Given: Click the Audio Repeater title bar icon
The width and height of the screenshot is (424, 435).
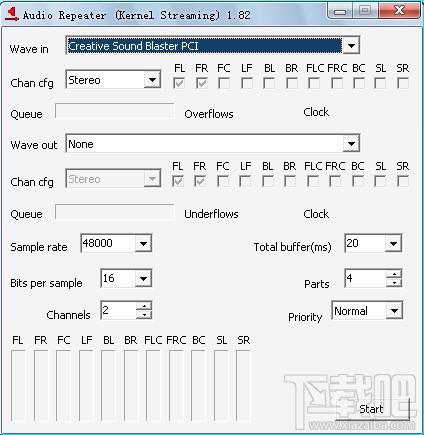Looking at the screenshot, I should (x=12, y=15).
